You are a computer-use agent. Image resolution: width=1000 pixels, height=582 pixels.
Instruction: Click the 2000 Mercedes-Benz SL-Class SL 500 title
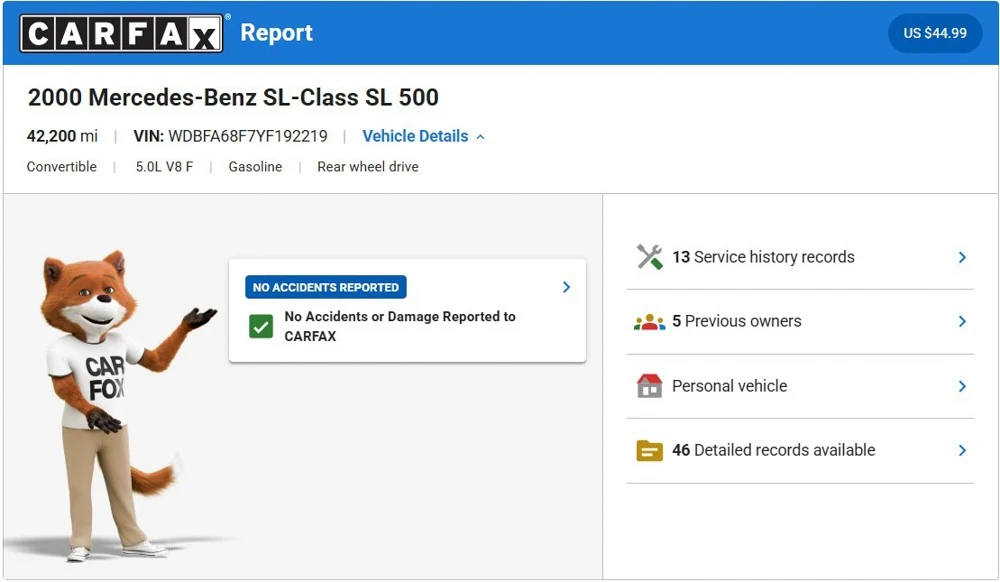(233, 98)
